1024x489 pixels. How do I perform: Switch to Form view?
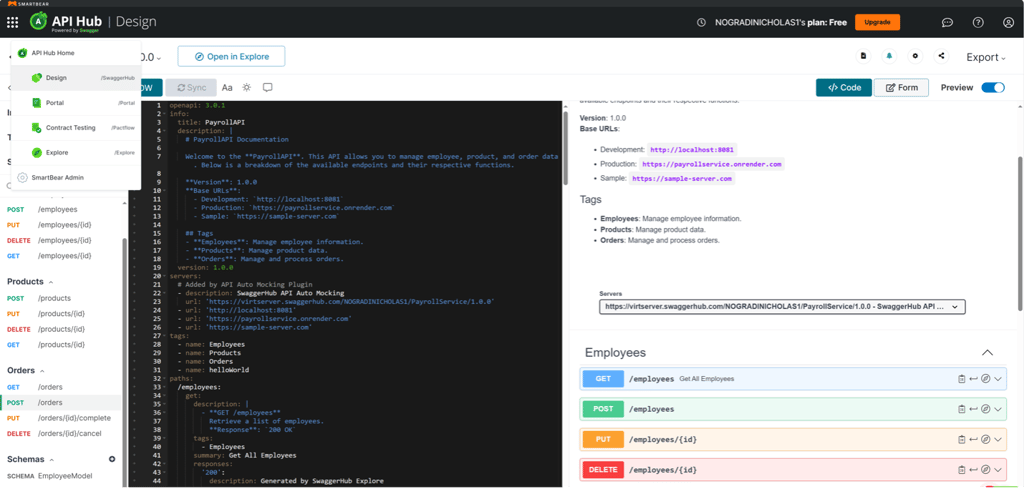901,87
